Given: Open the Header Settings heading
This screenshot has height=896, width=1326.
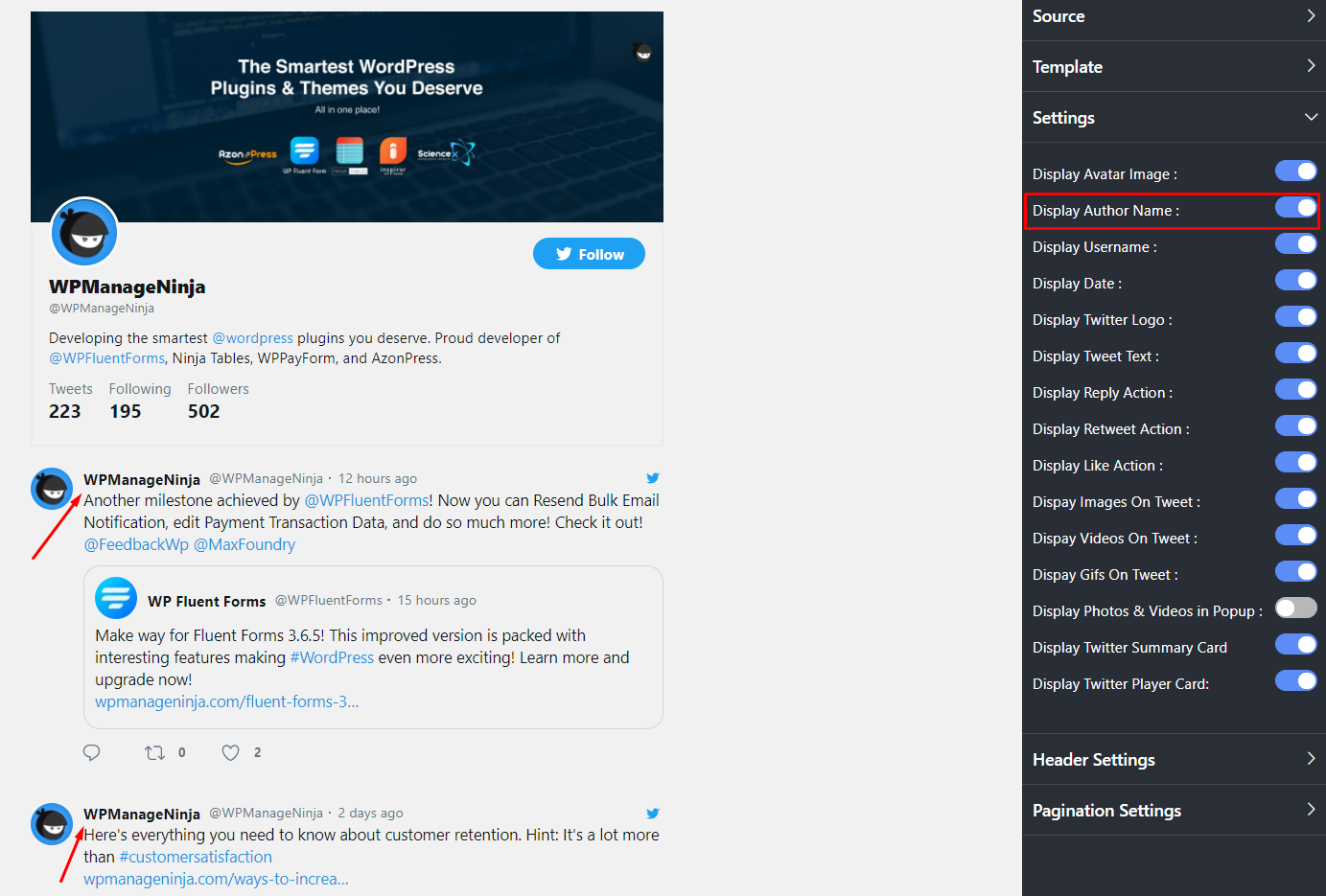Looking at the screenshot, I should pos(1094,760).
